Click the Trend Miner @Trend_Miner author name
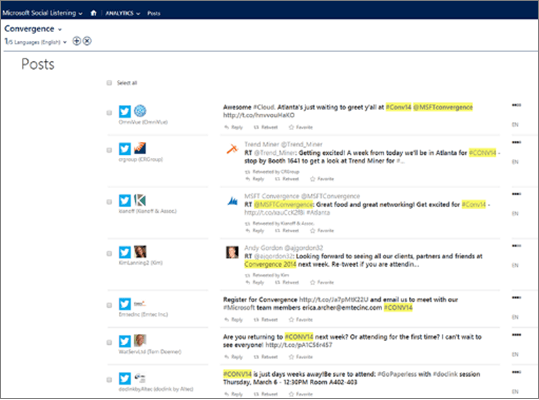 pos(284,144)
